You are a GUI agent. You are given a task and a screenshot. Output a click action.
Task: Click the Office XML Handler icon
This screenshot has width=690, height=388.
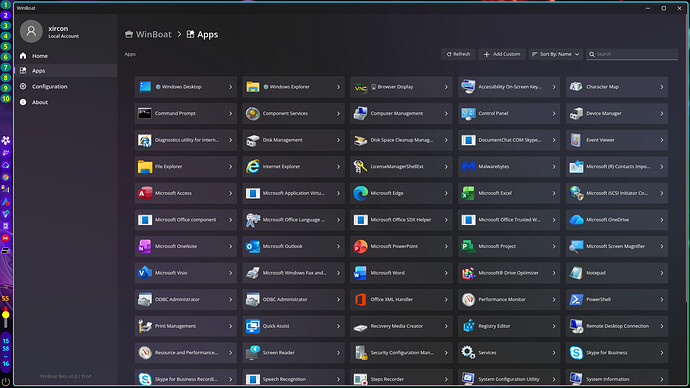pos(360,299)
